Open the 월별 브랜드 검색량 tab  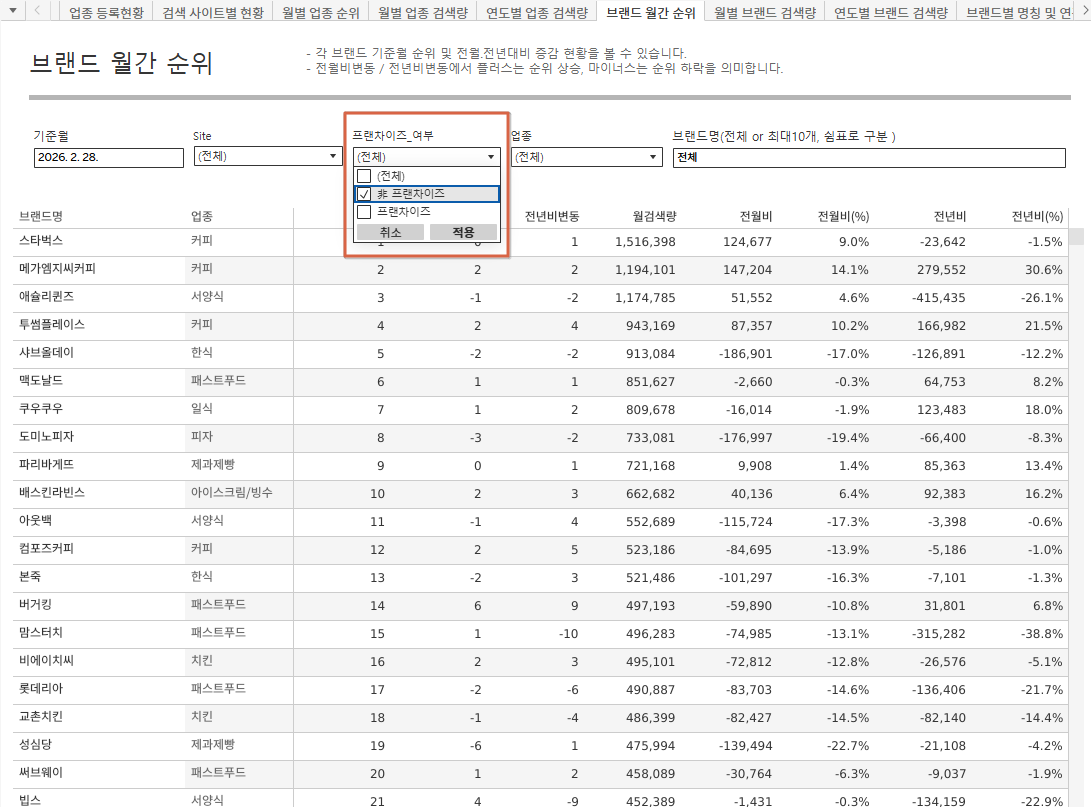[765, 13]
